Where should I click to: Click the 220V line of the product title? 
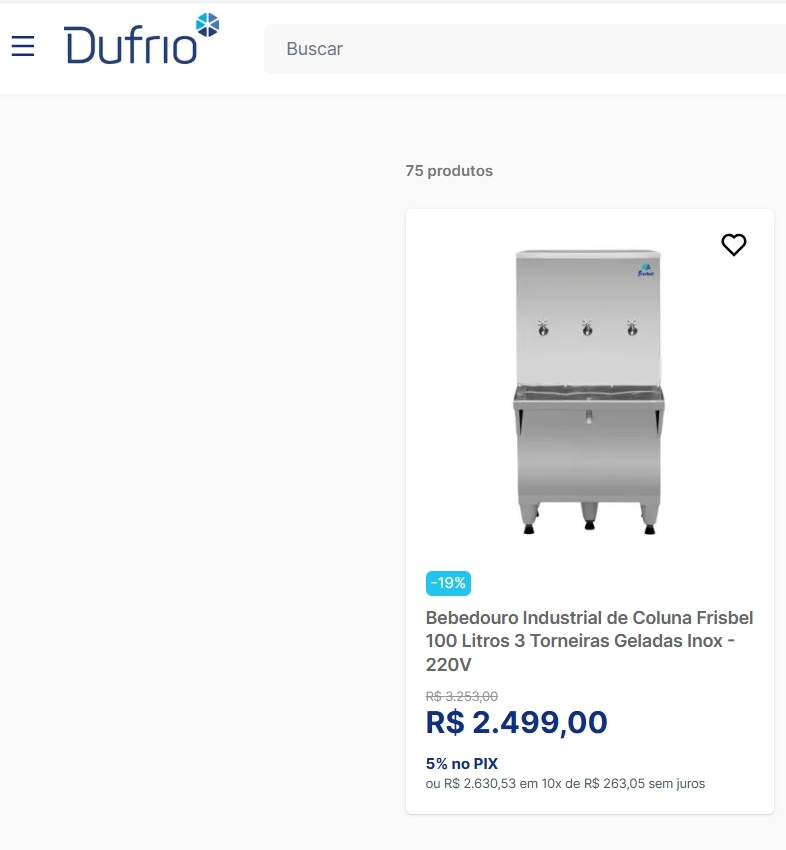coord(448,665)
